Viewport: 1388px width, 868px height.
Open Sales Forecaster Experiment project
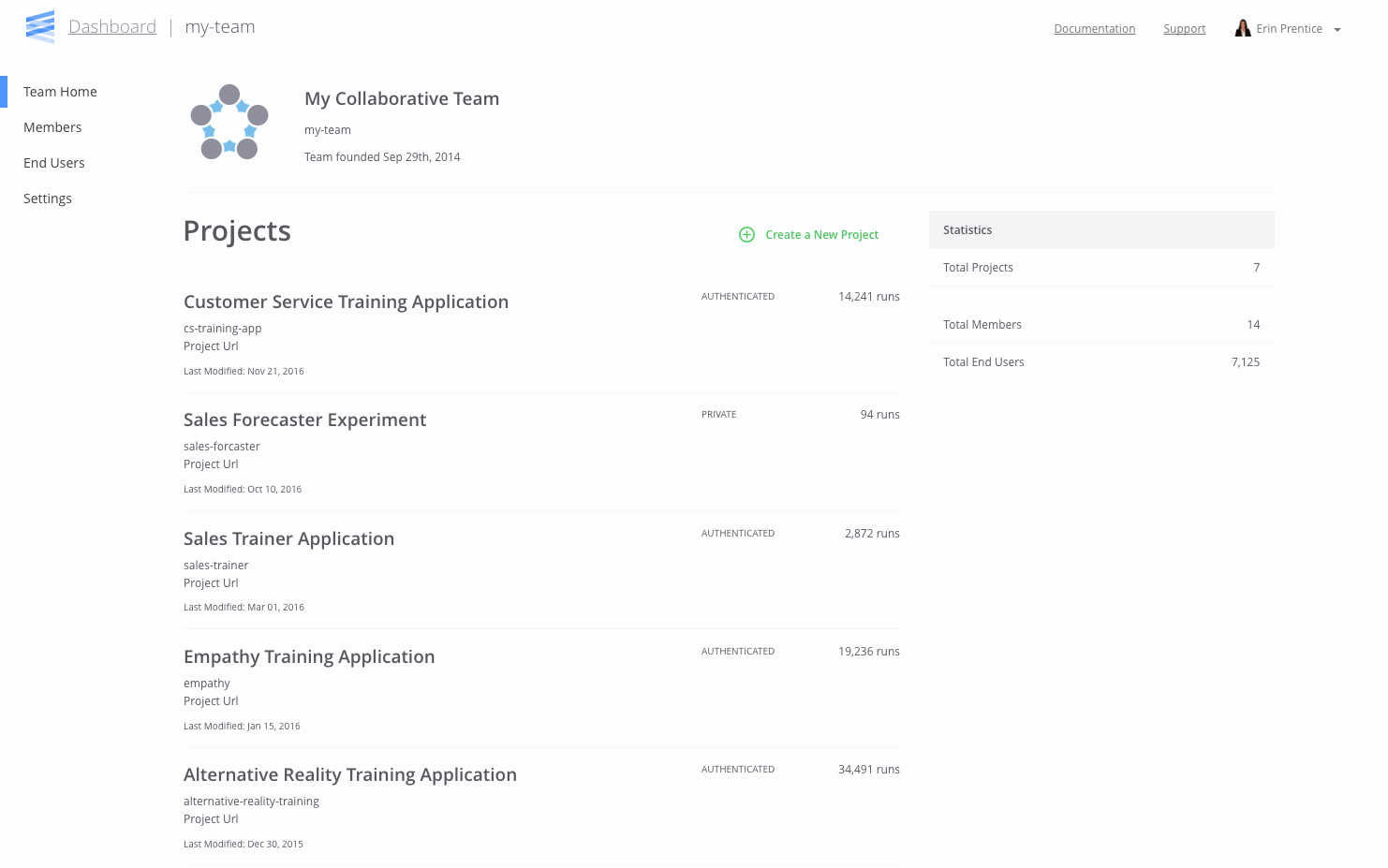(x=304, y=419)
